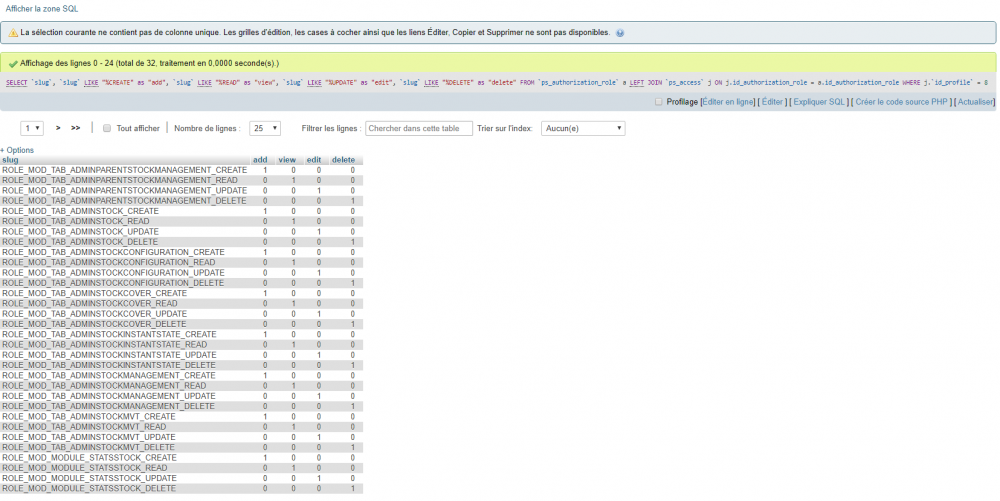Screen dimensions: 1000x501
Task: Open Afficher la zone SQL link
Action: pos(42,9)
